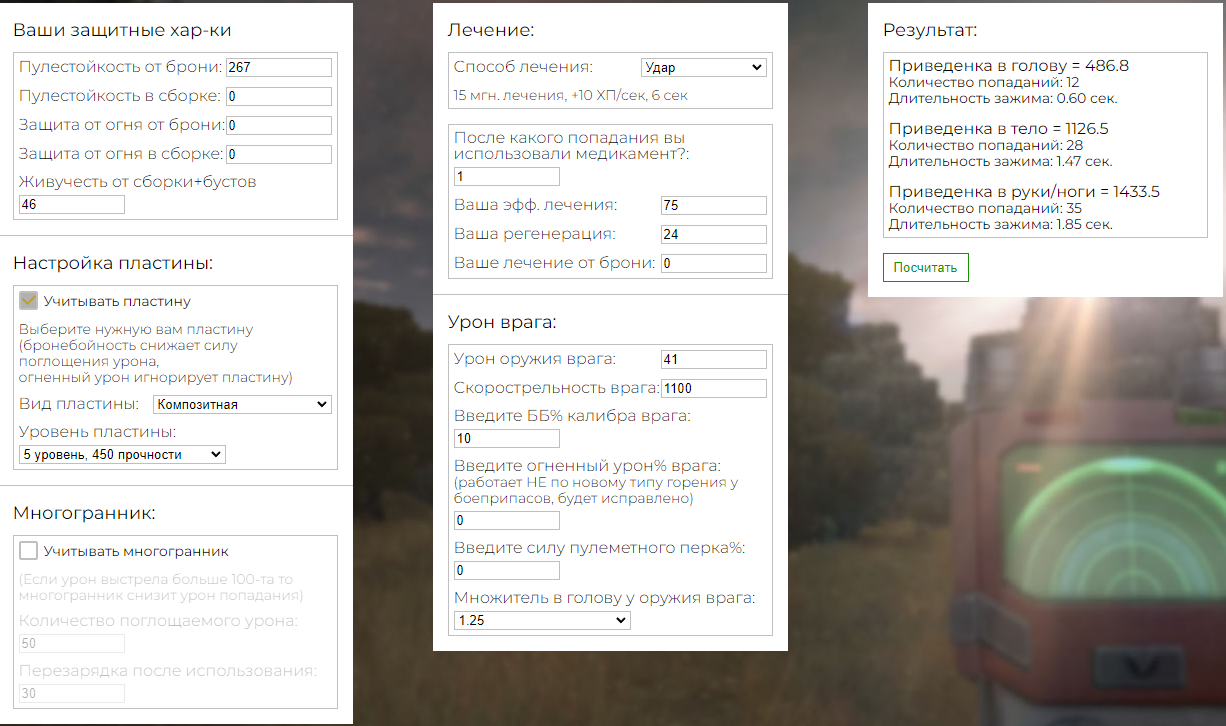The image size is (1226, 726).
Task: Click the 'Настройка пластины:' heading
Action: [x=113, y=263]
